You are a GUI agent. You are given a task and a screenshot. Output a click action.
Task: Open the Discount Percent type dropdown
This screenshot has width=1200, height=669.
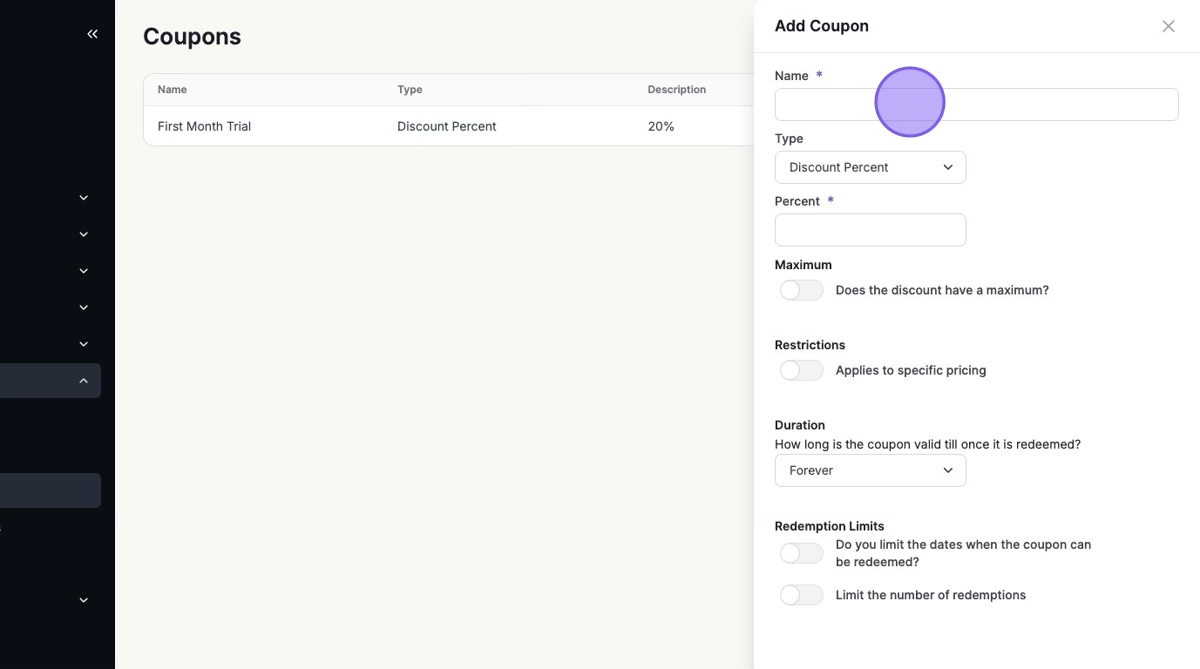pyautogui.click(x=869, y=167)
